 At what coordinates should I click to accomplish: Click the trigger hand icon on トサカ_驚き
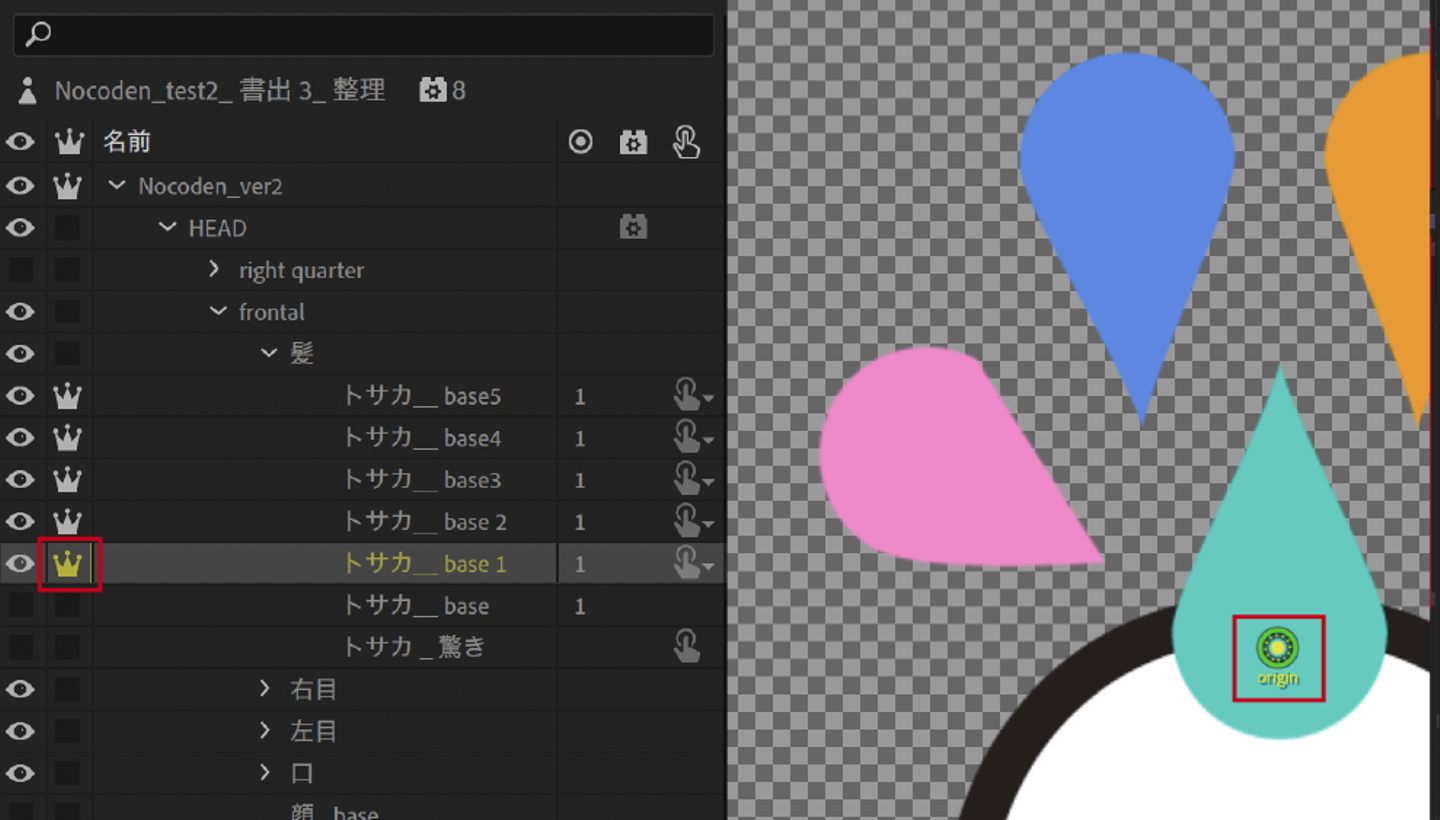pos(686,647)
